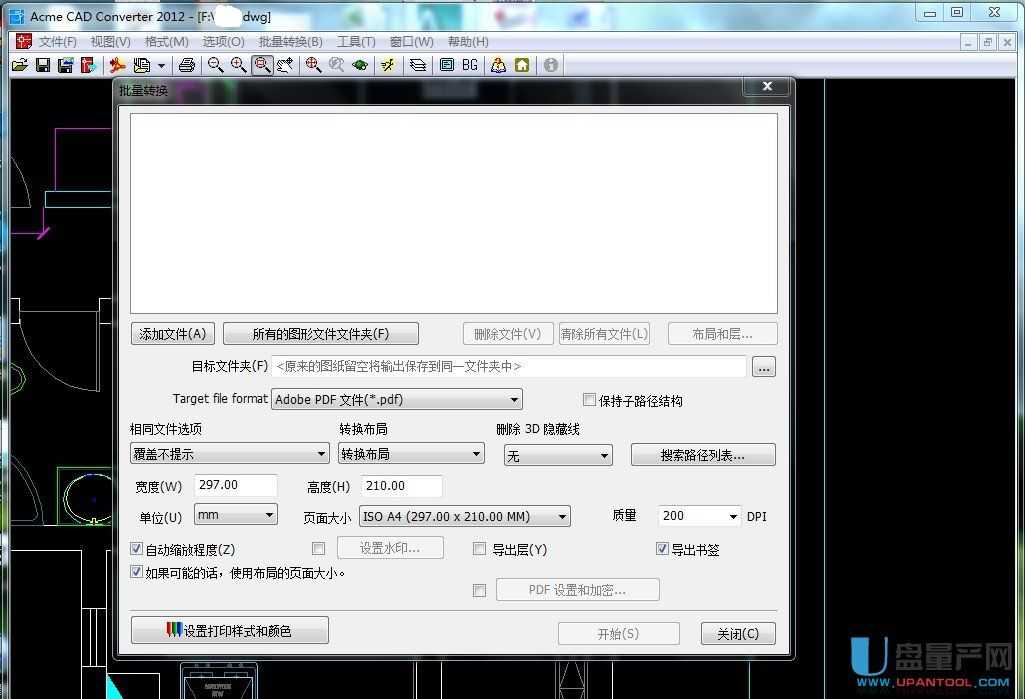The image size is (1025, 699).
Task: Click the Save floppy disk icon
Action: point(42,65)
